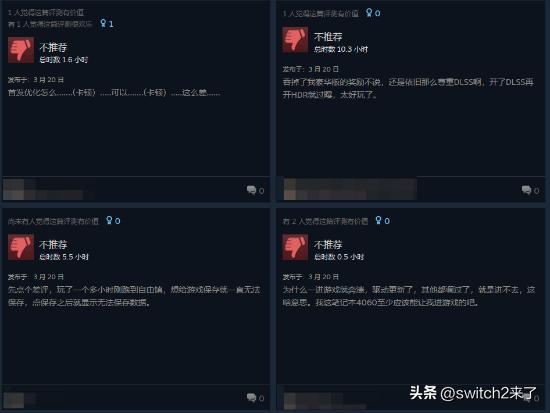Open the 不推荐 title of 10.3 hours review
Screen dimensions: 550x413
pos(328,36)
